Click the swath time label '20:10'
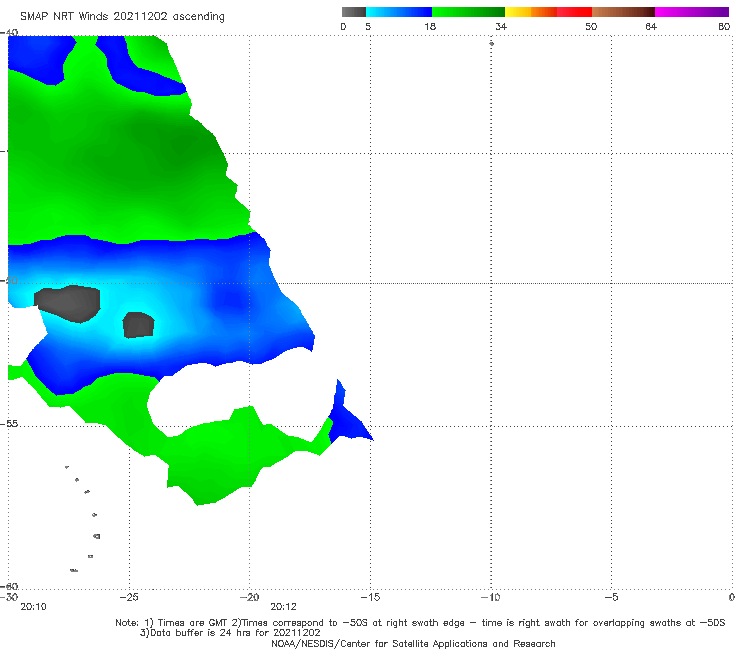 [34, 607]
